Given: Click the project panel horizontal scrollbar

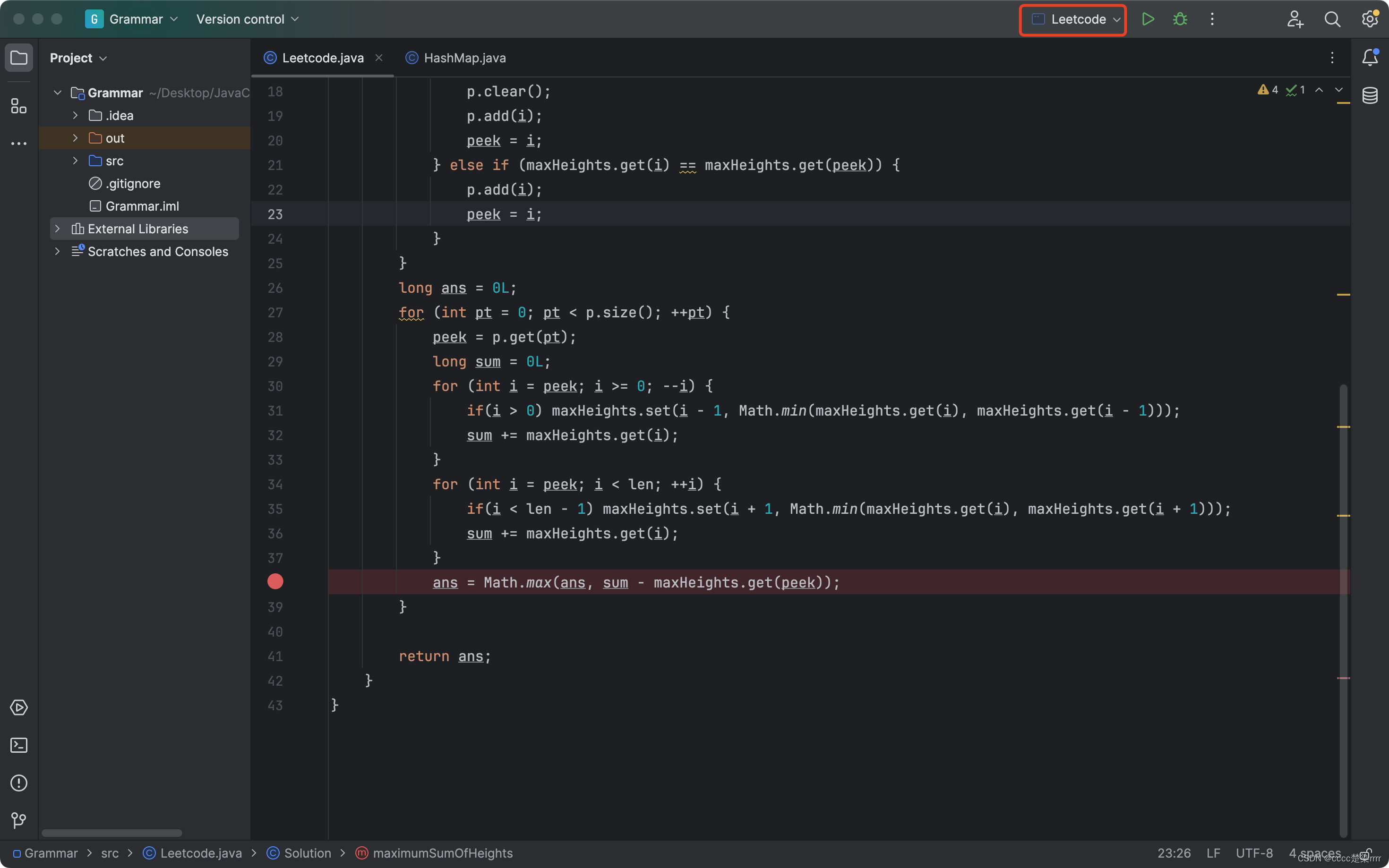Looking at the screenshot, I should pos(112,833).
